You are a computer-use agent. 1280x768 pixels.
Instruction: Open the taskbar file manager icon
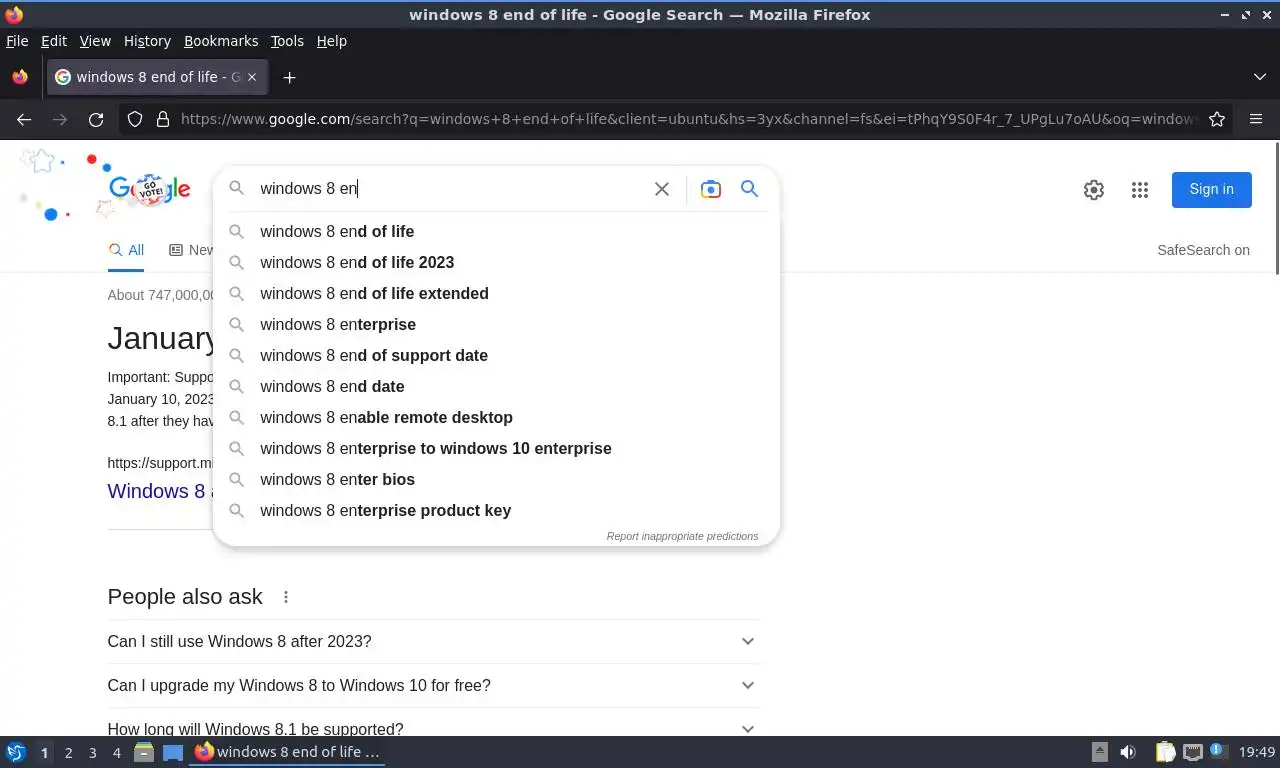(x=144, y=752)
